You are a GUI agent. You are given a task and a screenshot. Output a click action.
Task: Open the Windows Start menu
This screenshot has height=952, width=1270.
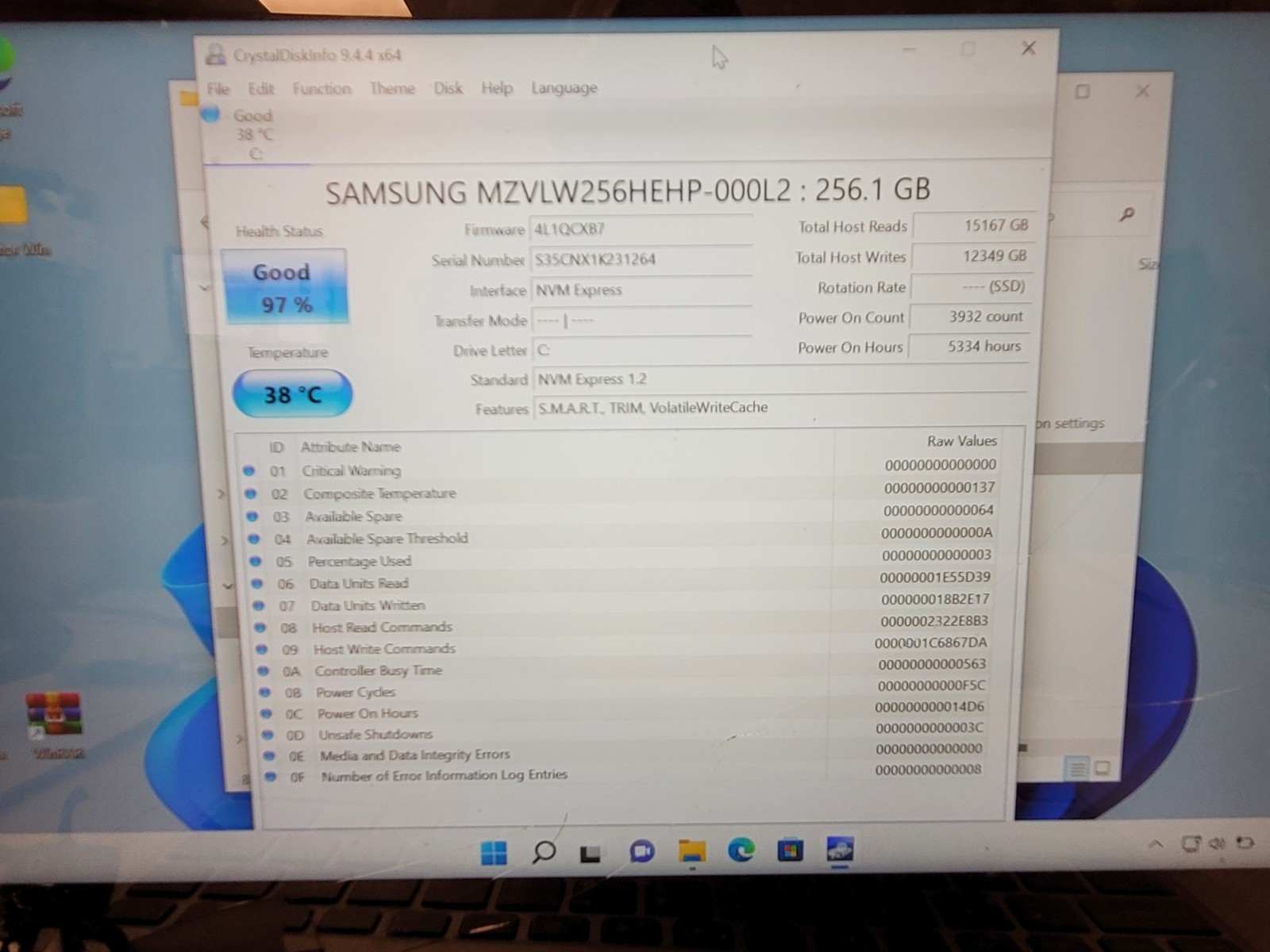click(x=494, y=854)
